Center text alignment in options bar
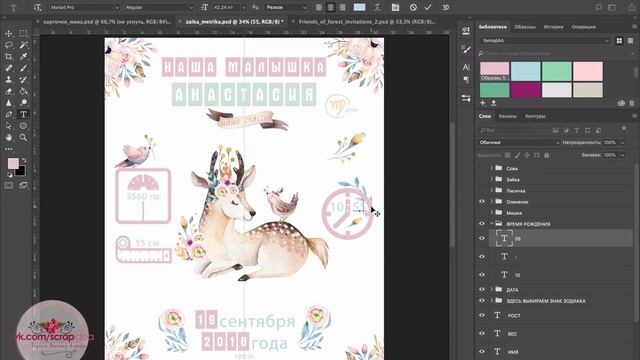Screen dimensions: 640x360 click(331, 7)
